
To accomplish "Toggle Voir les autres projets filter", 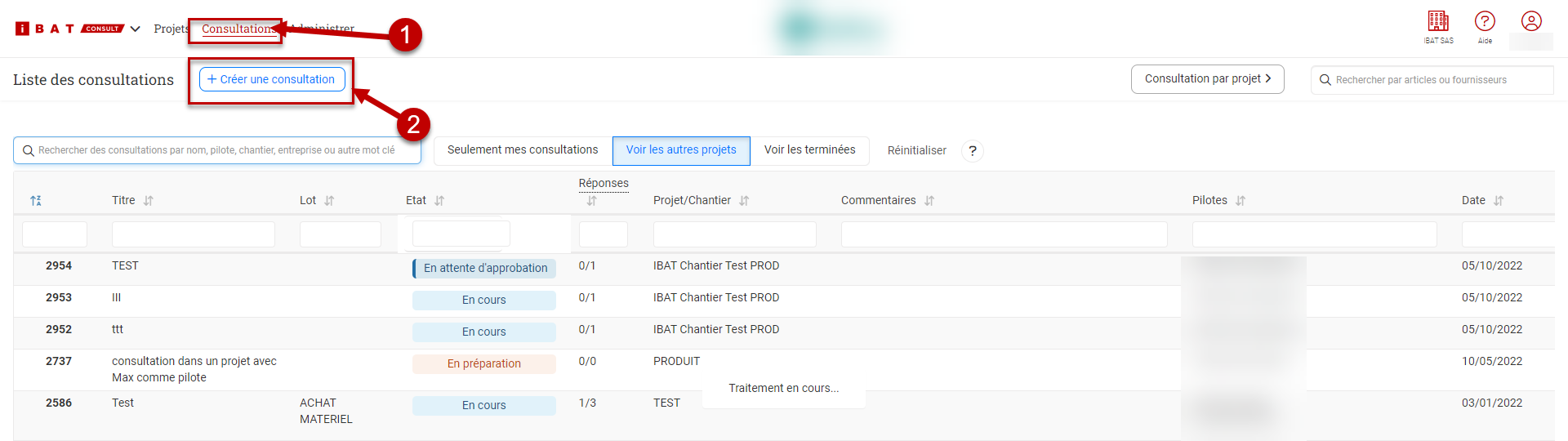I will pyautogui.click(x=681, y=150).
